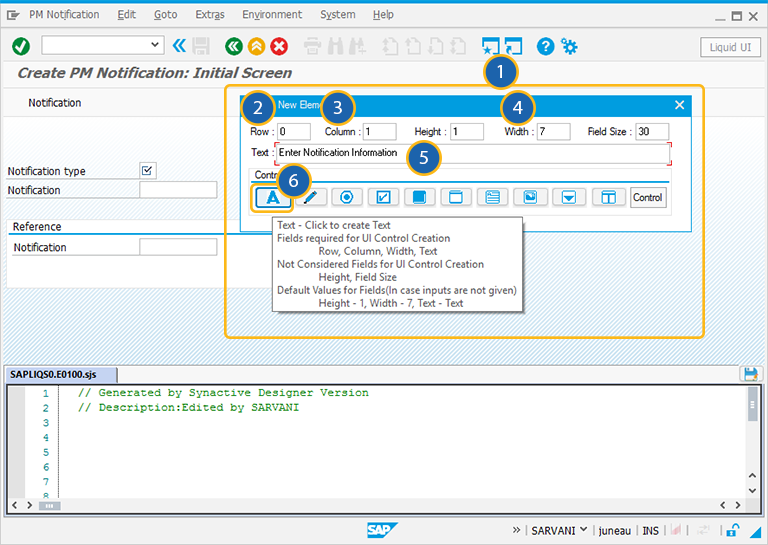Viewport: 768px width, 545px height.
Task: Click the Field Size input field
Action: tap(652, 131)
